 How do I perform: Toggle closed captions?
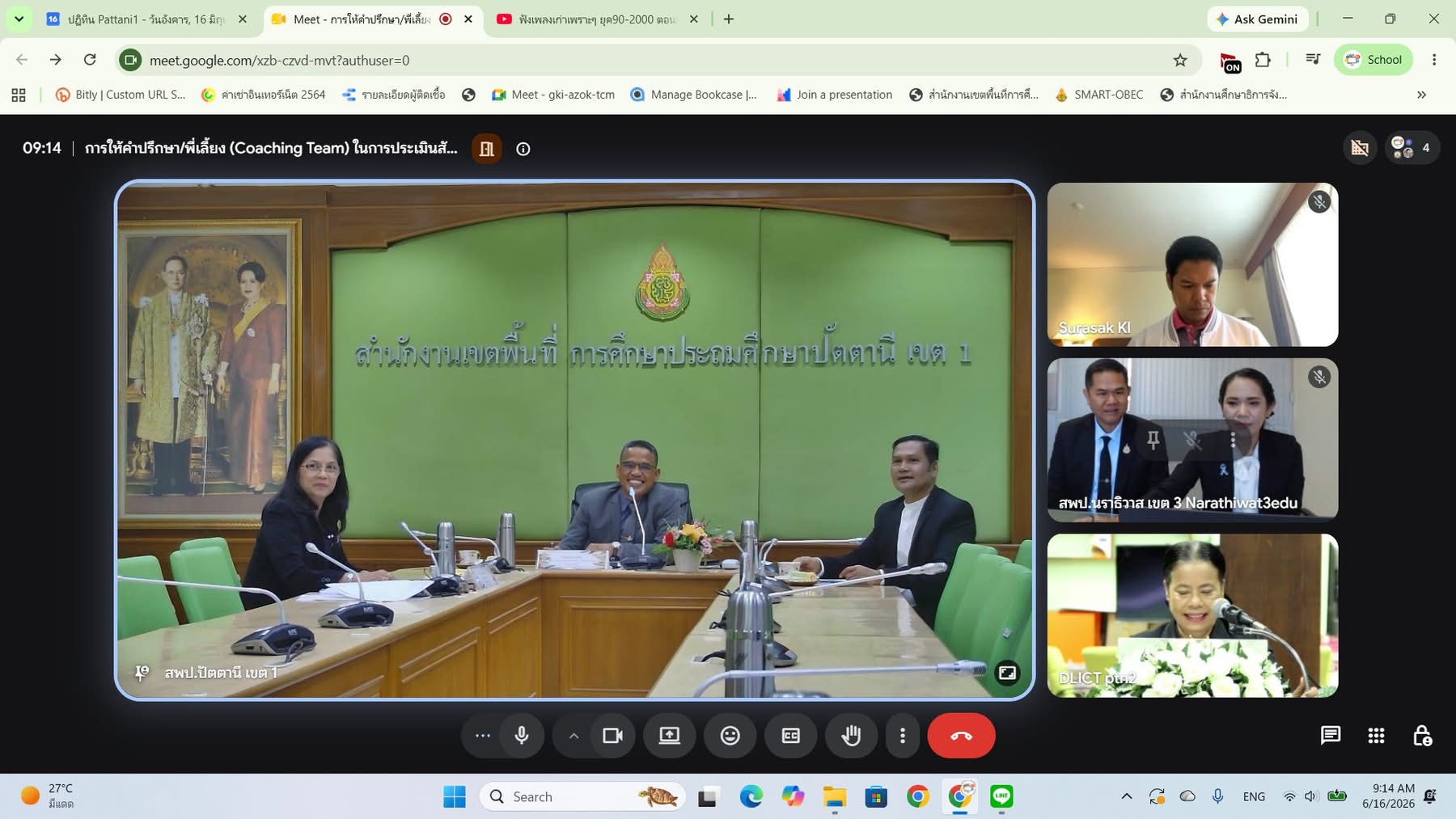tap(790, 736)
